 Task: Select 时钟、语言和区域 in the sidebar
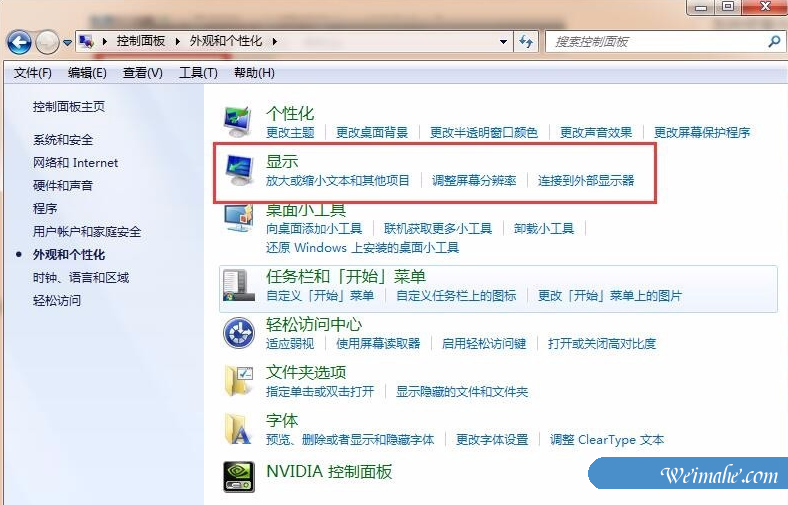pos(81,277)
